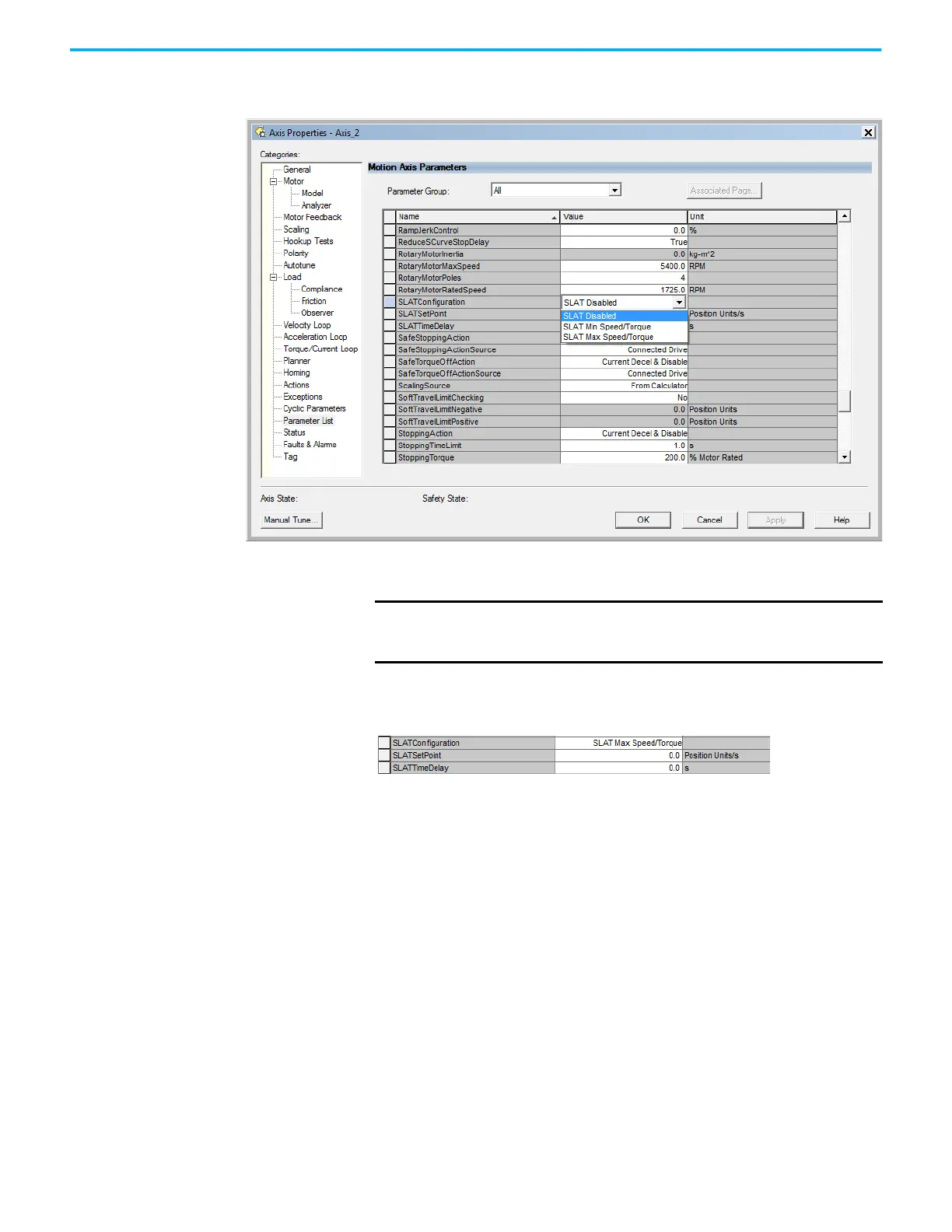Tick the RampJerkControl row checkbox

point(390,230)
